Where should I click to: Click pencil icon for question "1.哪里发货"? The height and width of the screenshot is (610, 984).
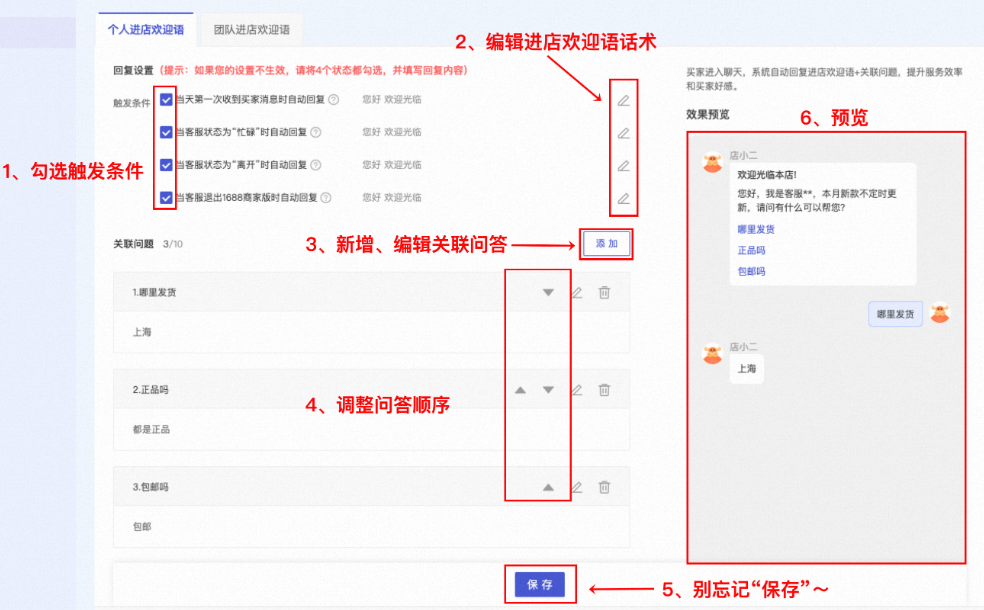tap(576, 293)
